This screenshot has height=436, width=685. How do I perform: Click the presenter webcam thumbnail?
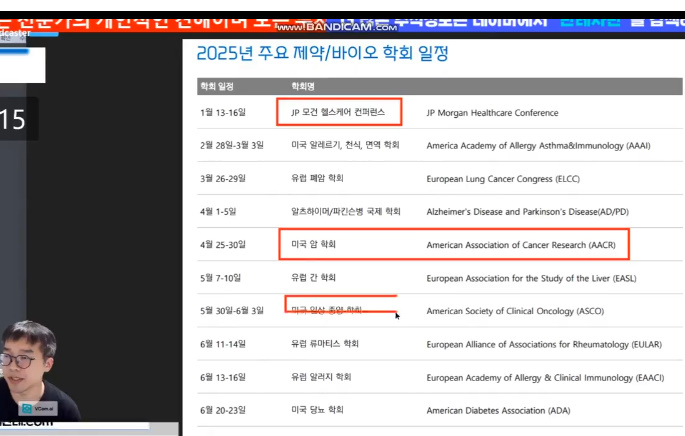pos(38,371)
